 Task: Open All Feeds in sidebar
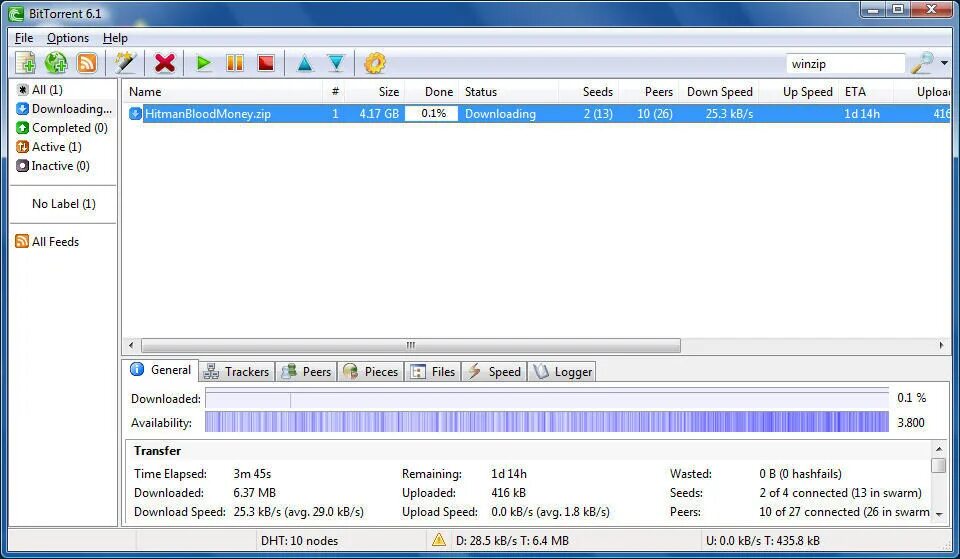[47, 241]
